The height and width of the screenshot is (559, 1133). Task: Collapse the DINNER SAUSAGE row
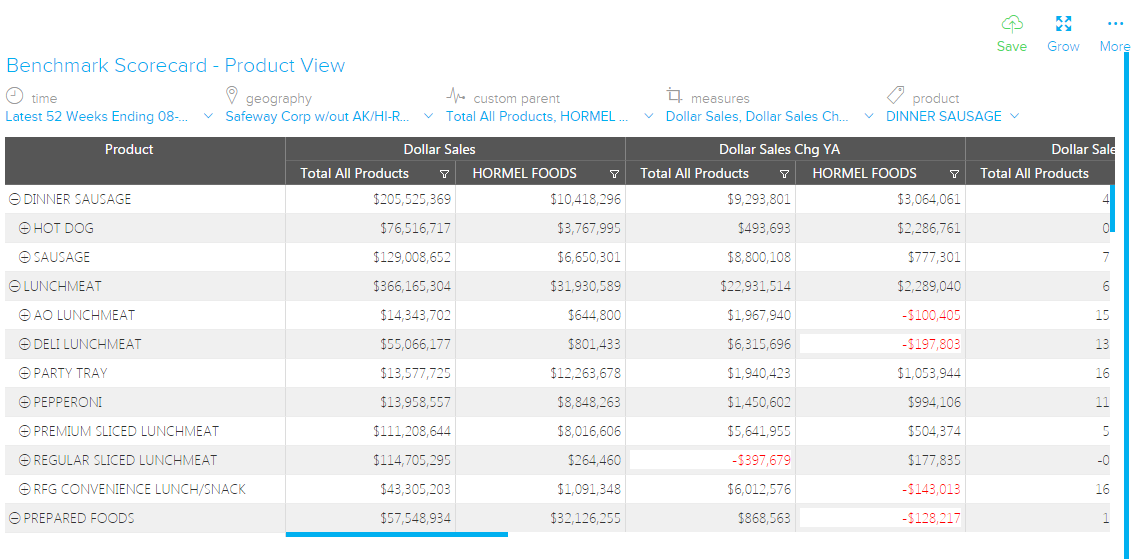click(x=15, y=199)
